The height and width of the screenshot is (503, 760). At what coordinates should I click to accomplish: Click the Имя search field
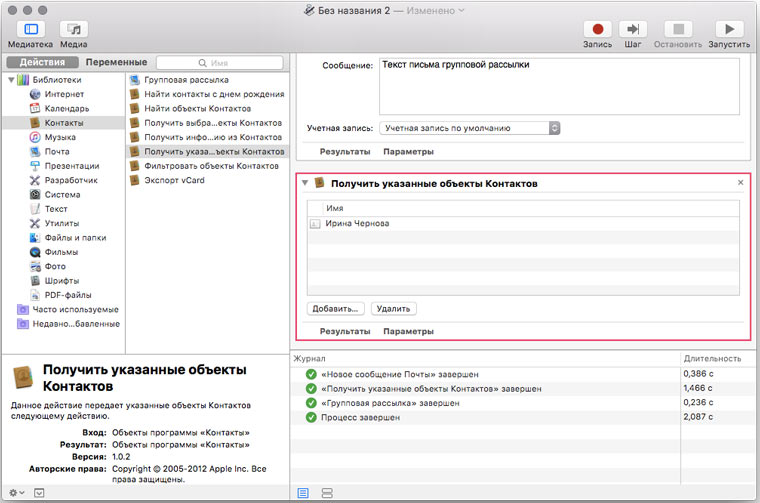pyautogui.click(x=220, y=63)
